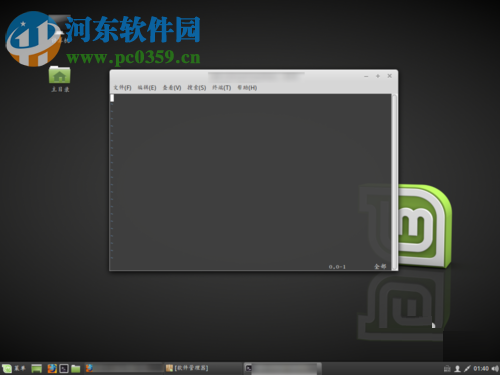Open the home folder desktop icon
The height and width of the screenshot is (375, 500).
click(60, 79)
